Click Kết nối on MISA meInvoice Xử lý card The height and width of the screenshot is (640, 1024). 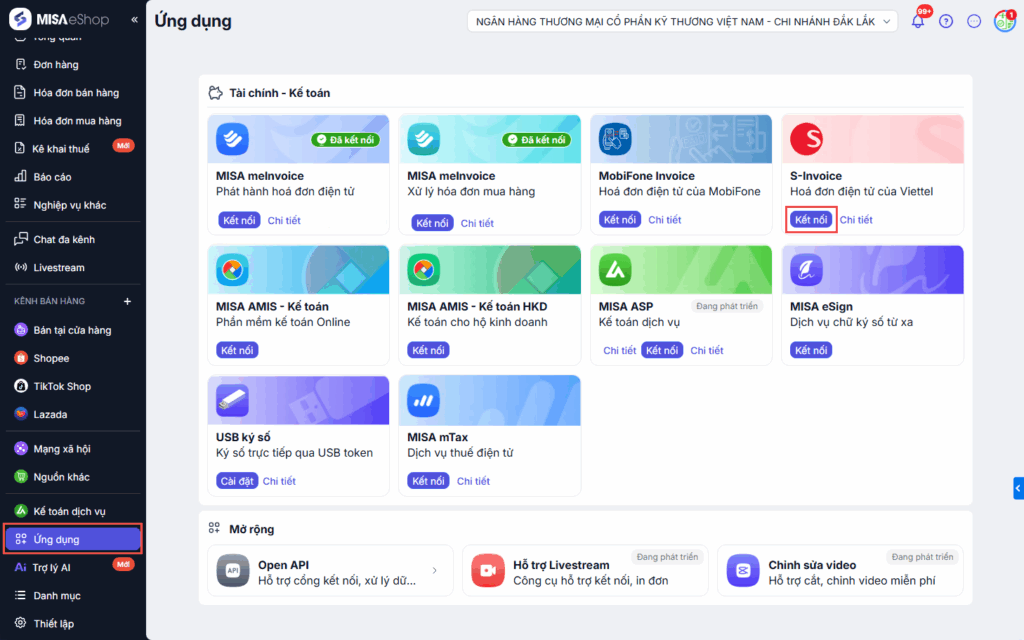(x=432, y=223)
